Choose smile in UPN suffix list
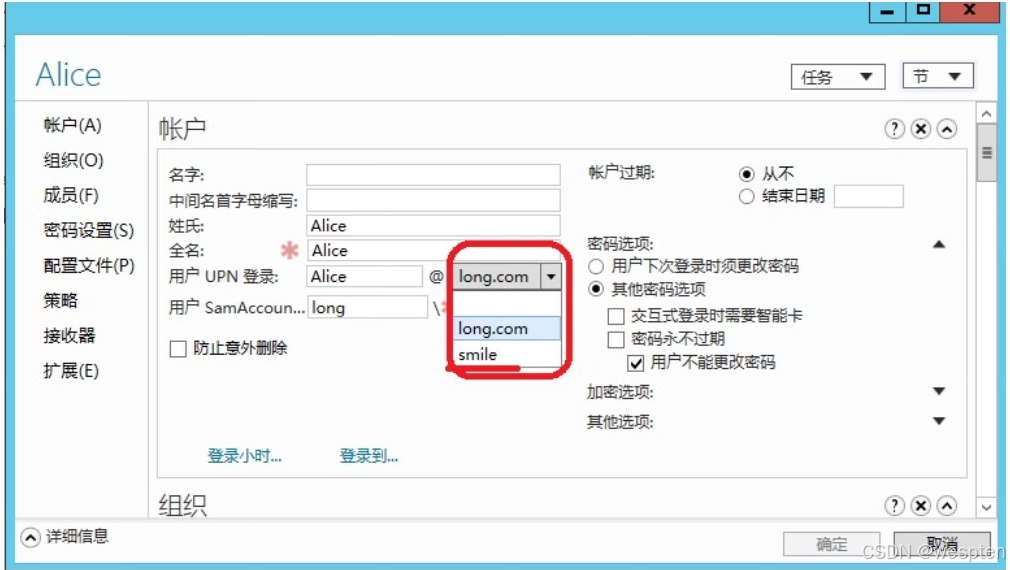The height and width of the screenshot is (570, 1010). (506, 354)
